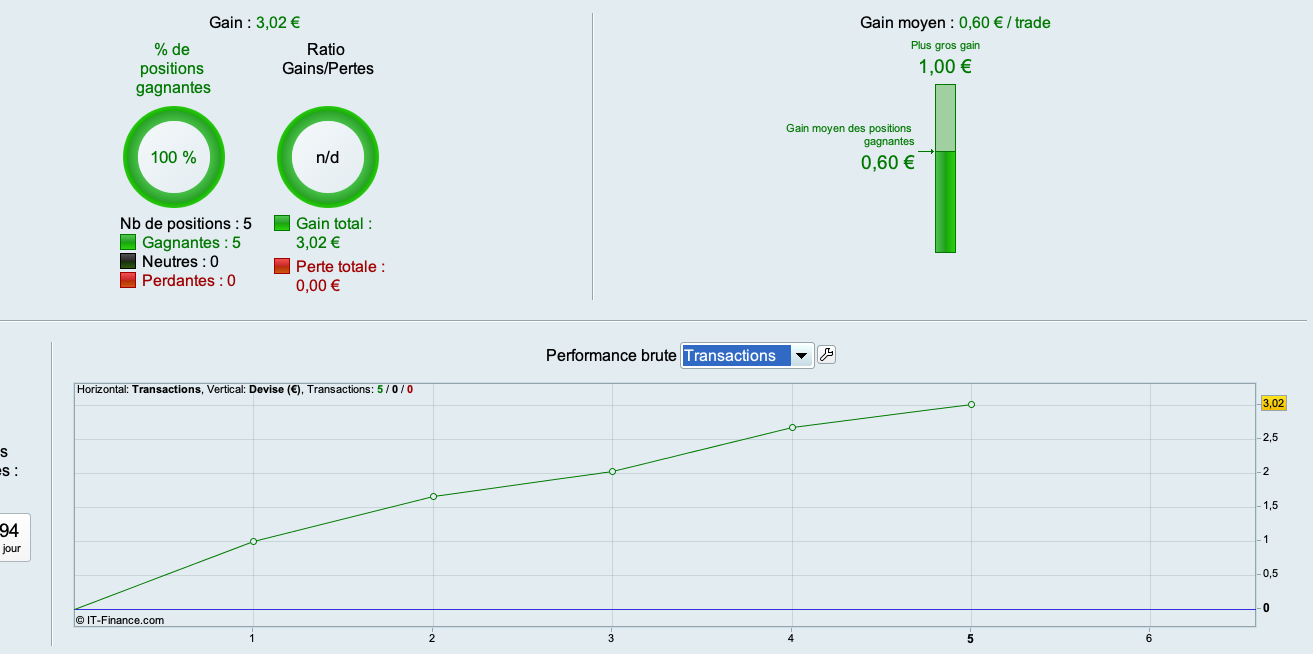1313x654 pixels.
Task: Click the vertical axis label 0,5
Action: pos(1271,573)
